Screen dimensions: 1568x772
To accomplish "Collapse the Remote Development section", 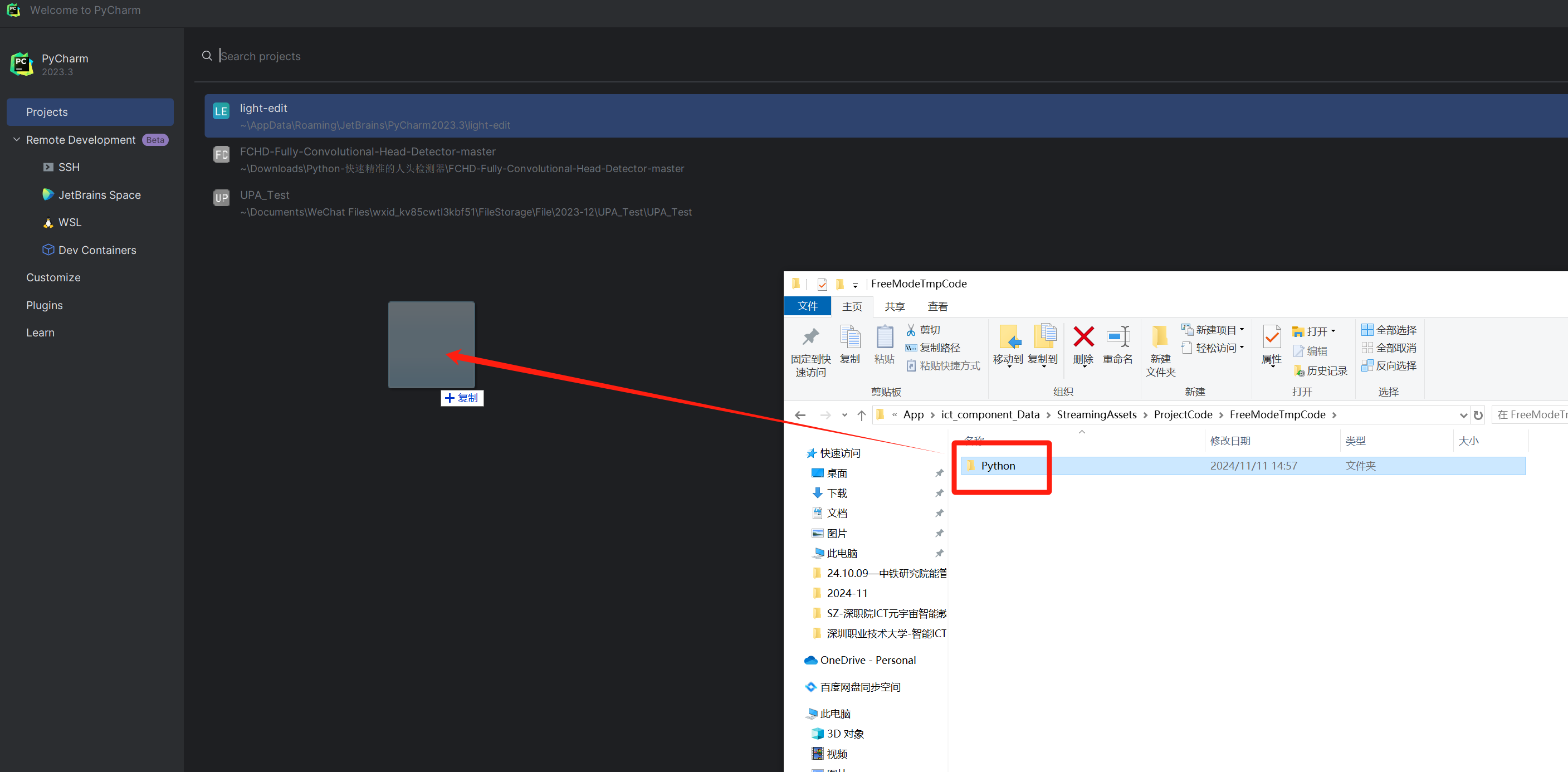I will click(17, 139).
